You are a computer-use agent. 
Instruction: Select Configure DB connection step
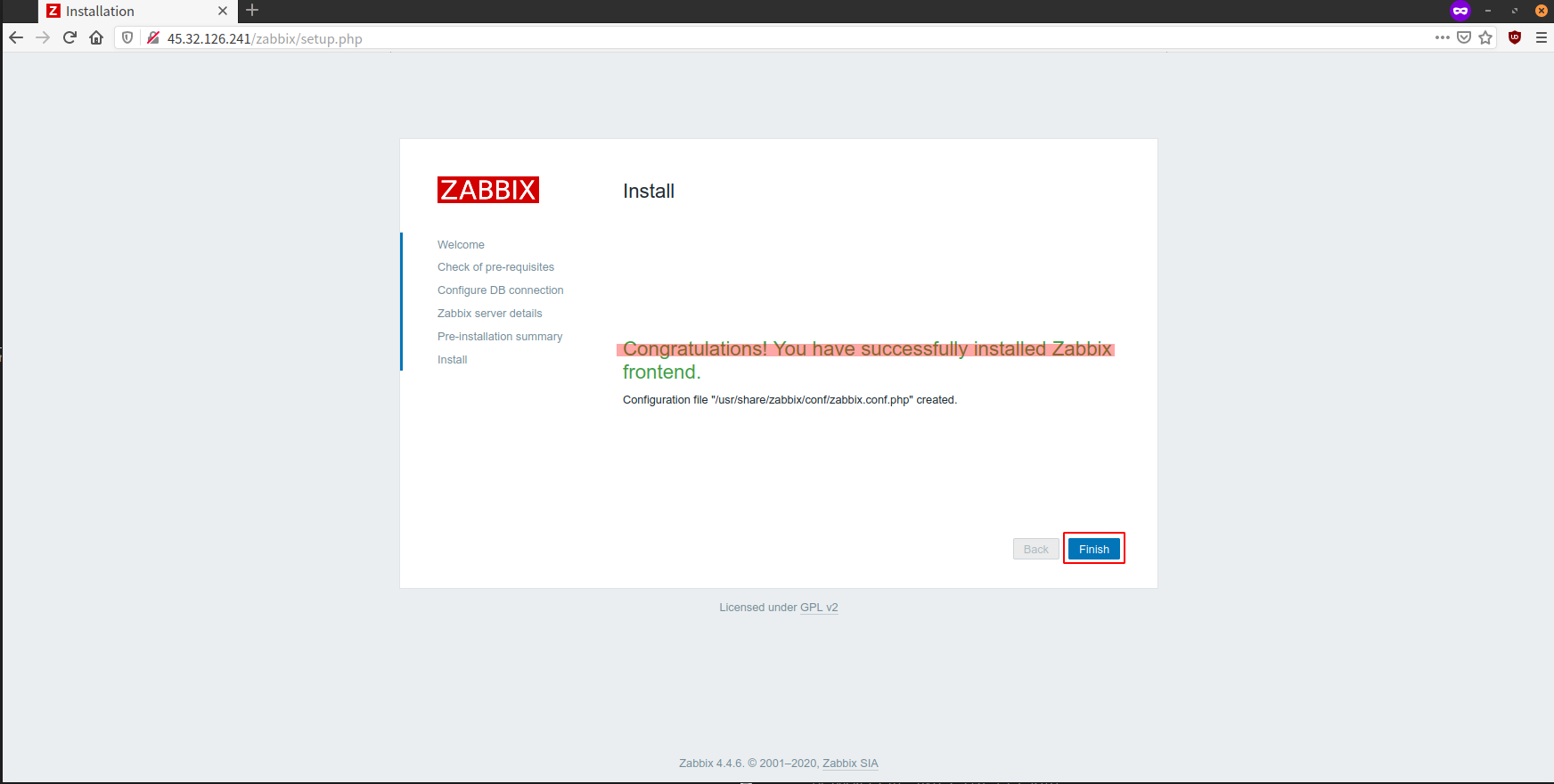coord(500,290)
